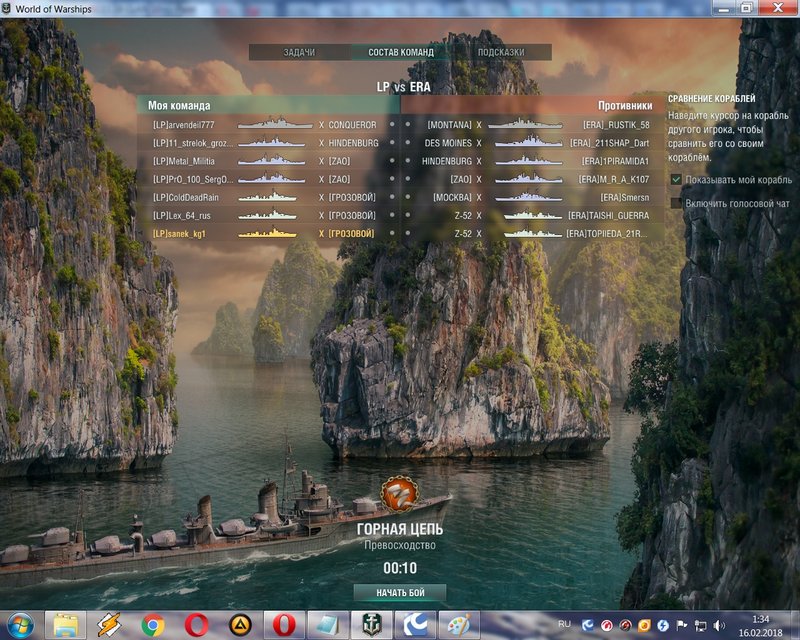This screenshot has width=800, height=640.
Task: Click the НАЧАТЬ БОЙ button
Action: (400, 593)
